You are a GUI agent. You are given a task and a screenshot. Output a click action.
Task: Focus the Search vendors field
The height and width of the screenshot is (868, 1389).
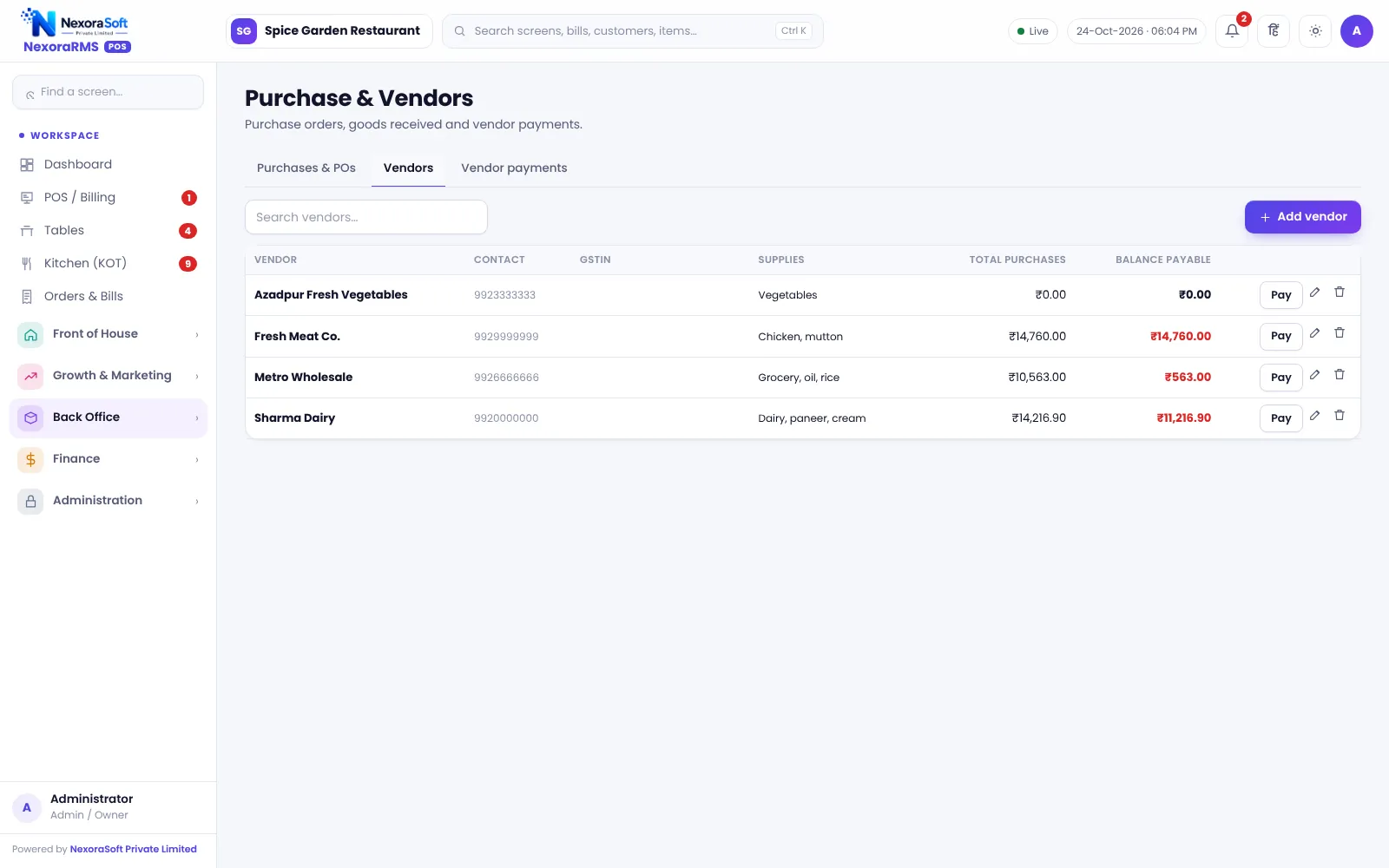point(366,217)
